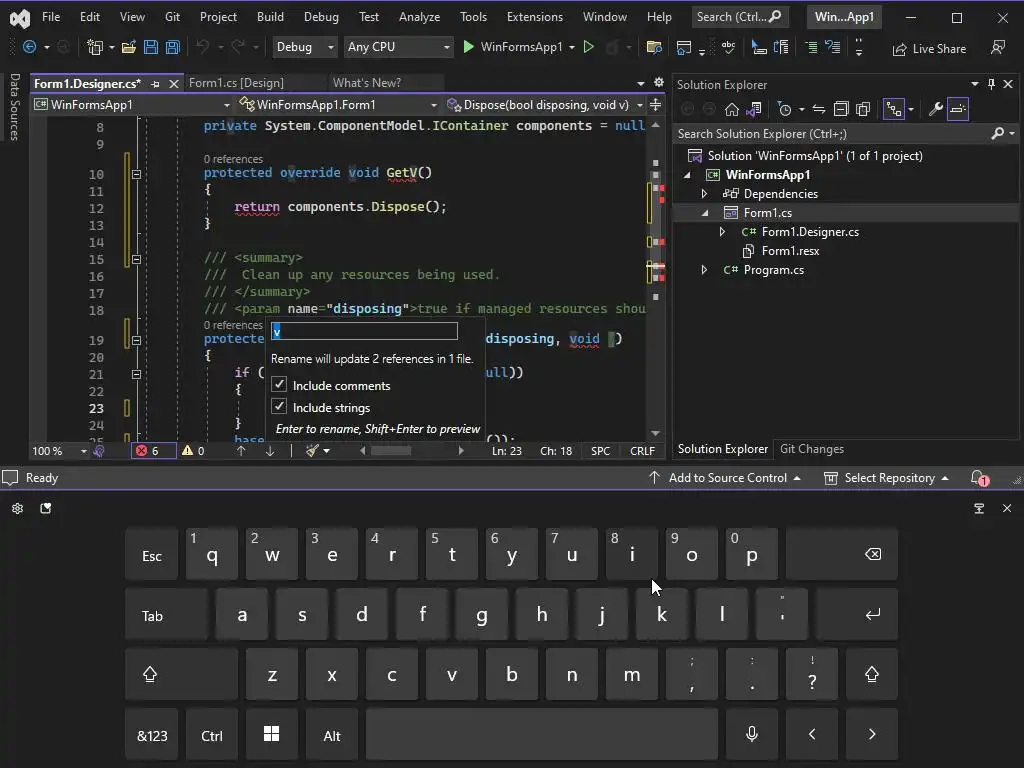1024x768 pixels.
Task: Click the Pending Changes Filter clock icon
Action: coord(785,109)
